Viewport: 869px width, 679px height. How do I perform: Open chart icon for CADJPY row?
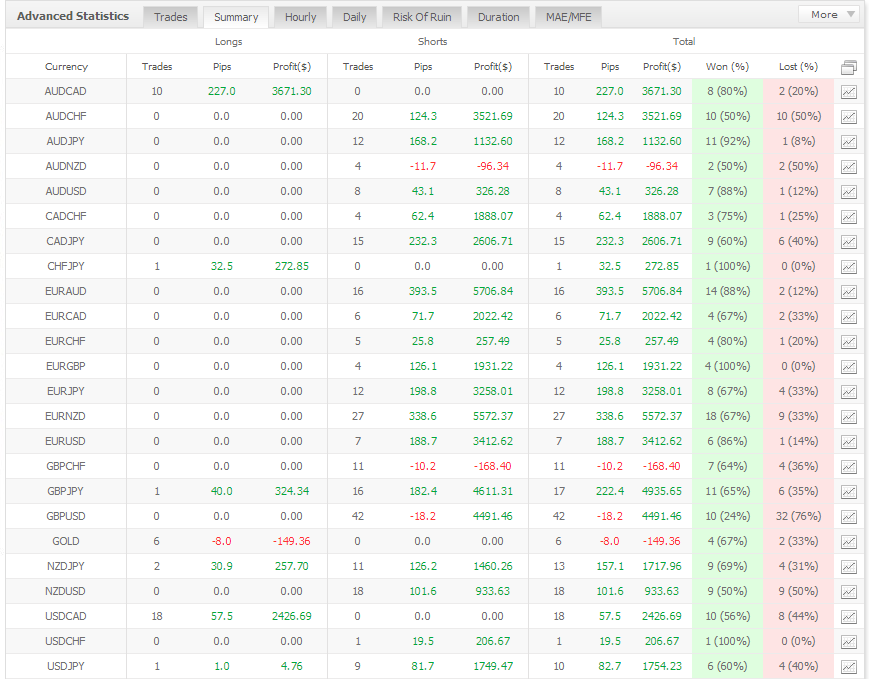[x=848, y=242]
